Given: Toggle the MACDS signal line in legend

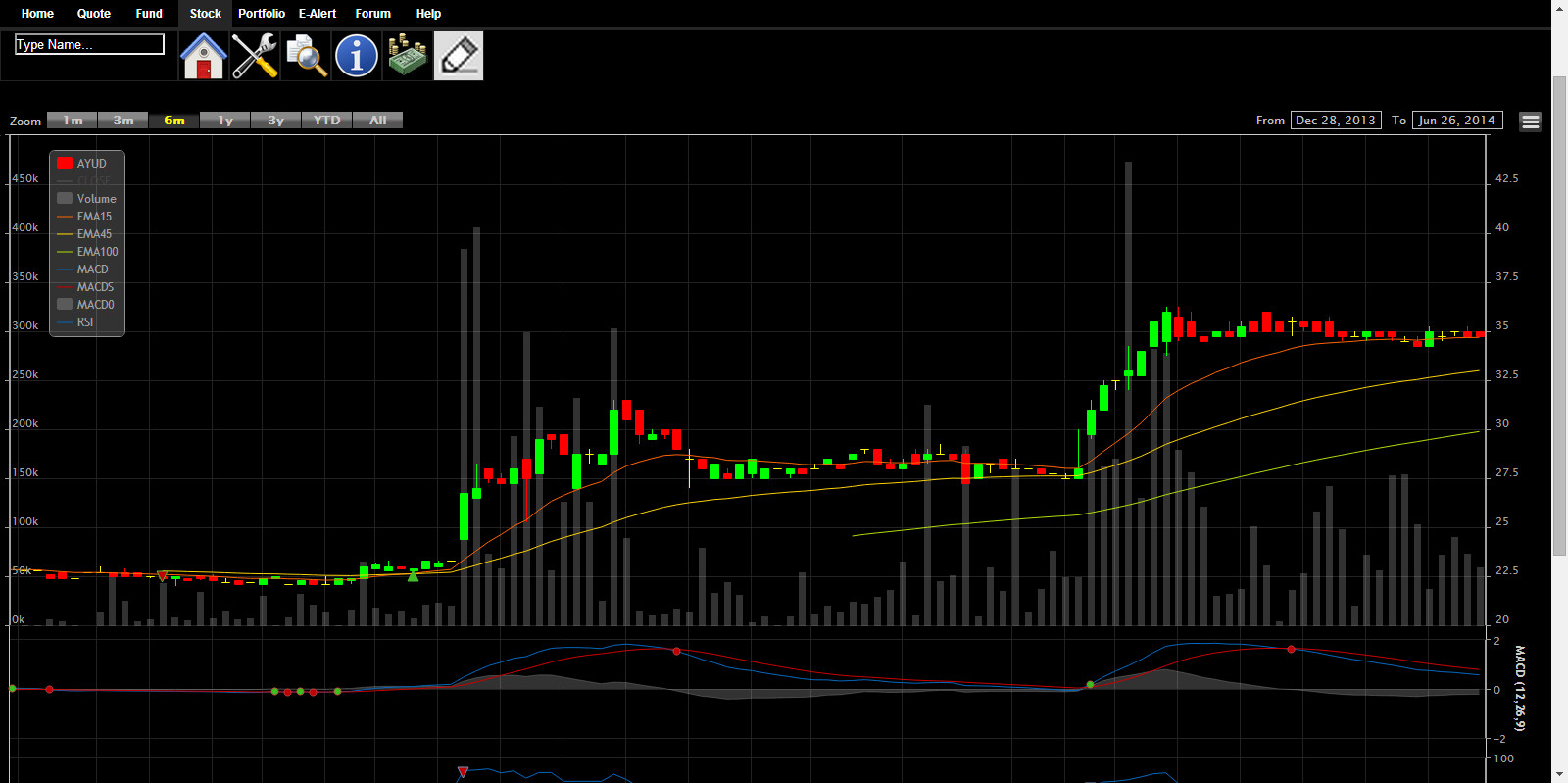Looking at the screenshot, I should pos(86,287).
